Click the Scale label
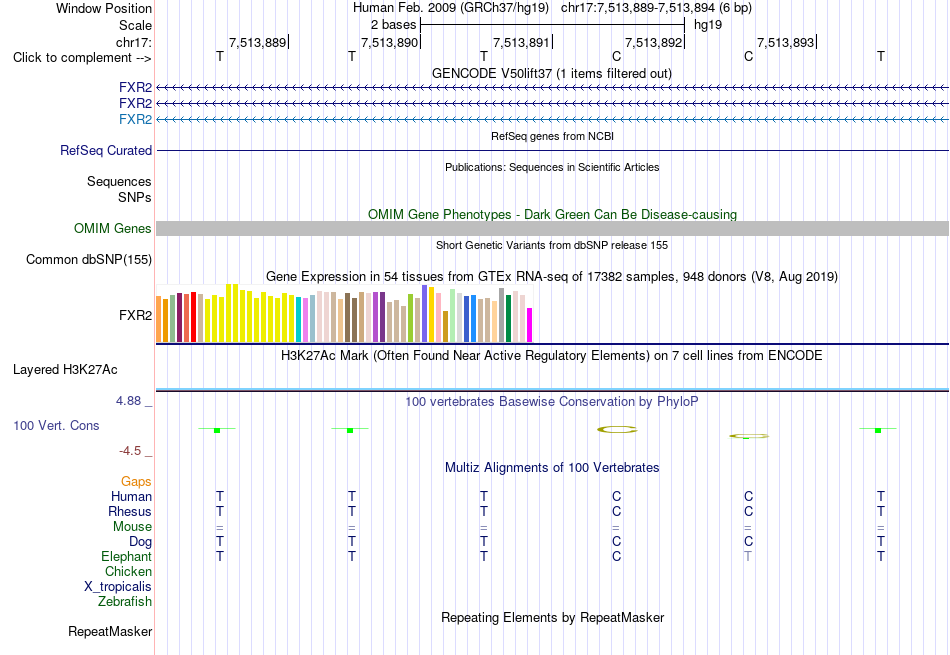The width and height of the screenshot is (950, 655). pyautogui.click(x=135, y=25)
